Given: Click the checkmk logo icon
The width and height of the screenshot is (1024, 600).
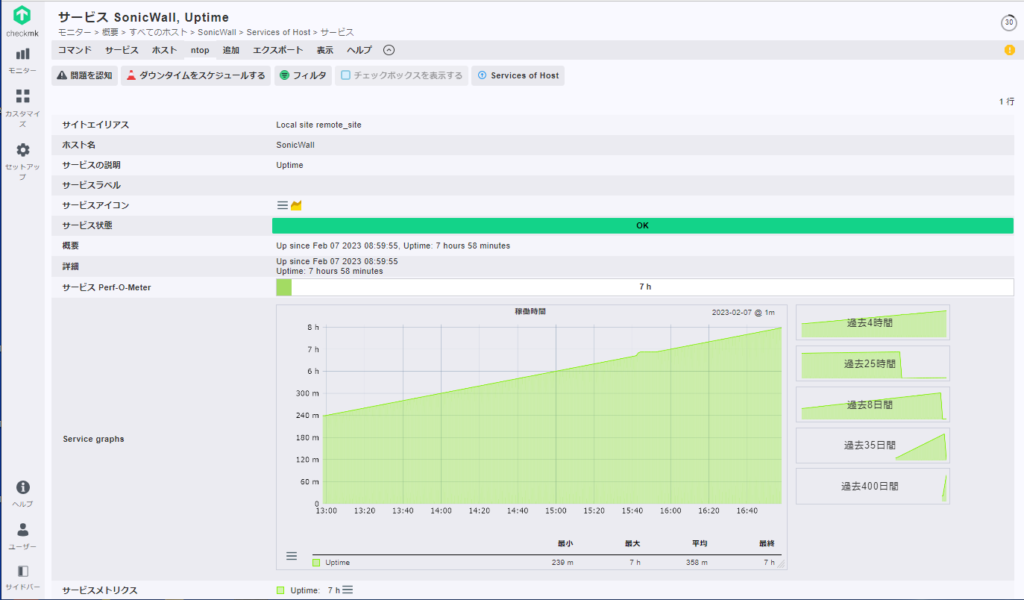Looking at the screenshot, I should click(22, 15).
